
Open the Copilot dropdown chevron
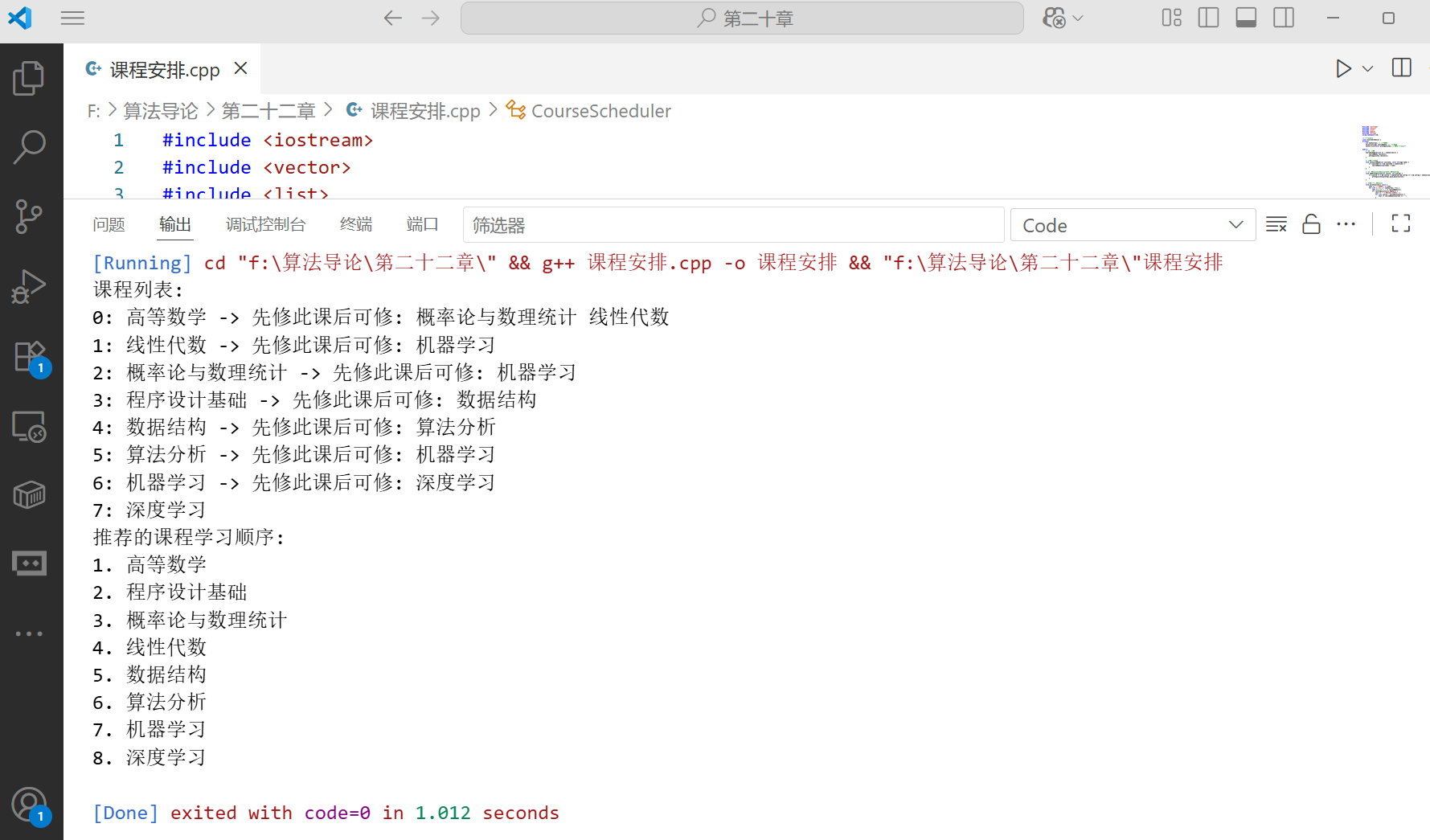pos(1078,18)
